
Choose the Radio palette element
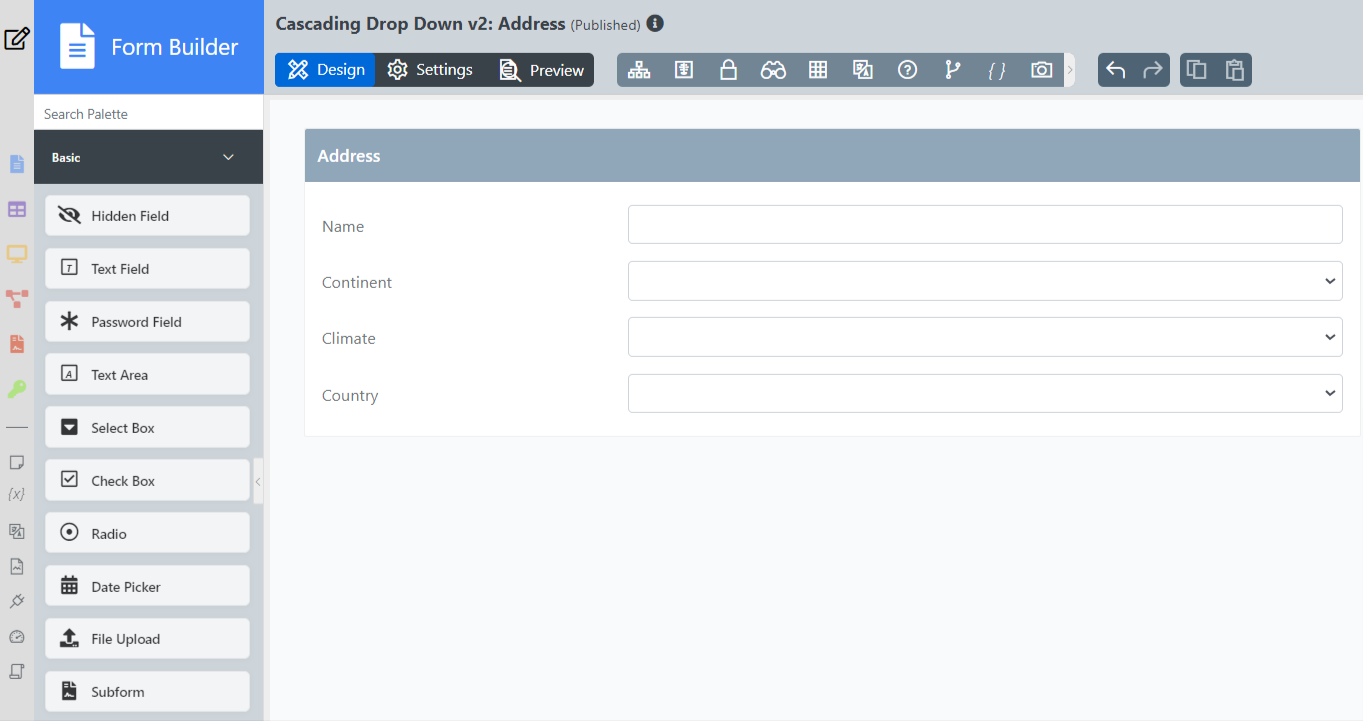(x=147, y=534)
